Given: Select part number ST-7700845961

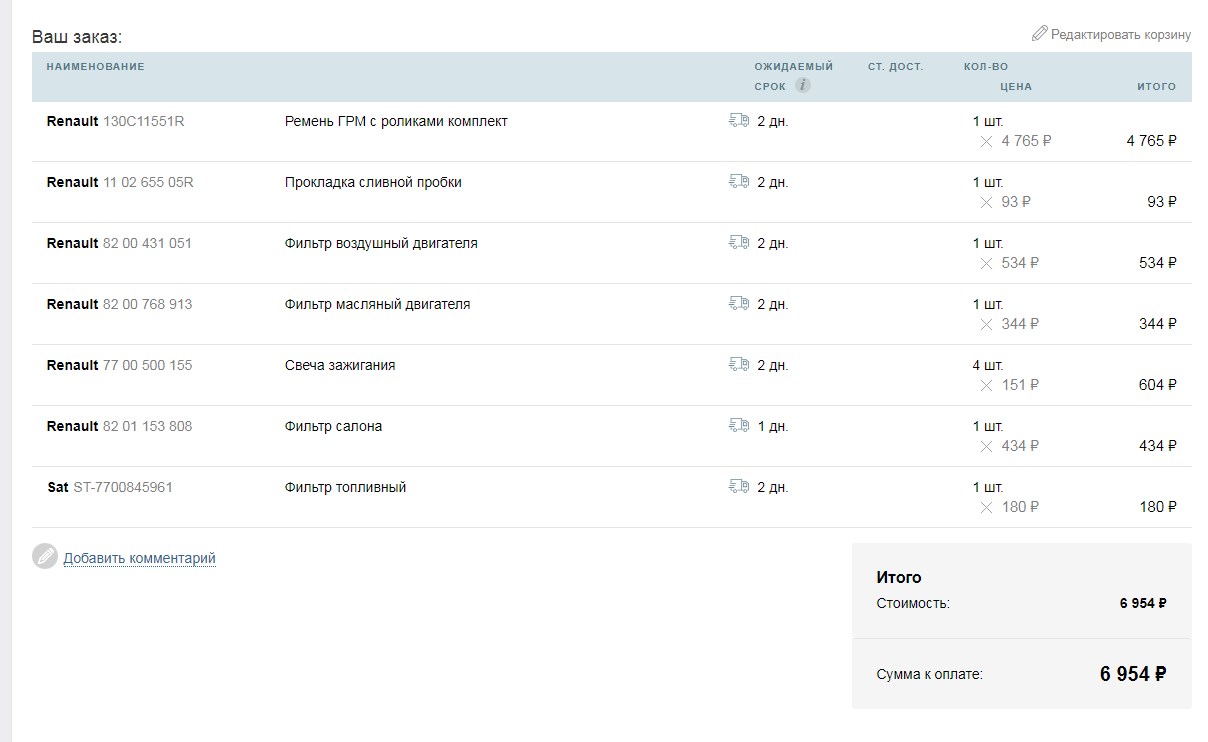Looking at the screenshot, I should click(123, 487).
